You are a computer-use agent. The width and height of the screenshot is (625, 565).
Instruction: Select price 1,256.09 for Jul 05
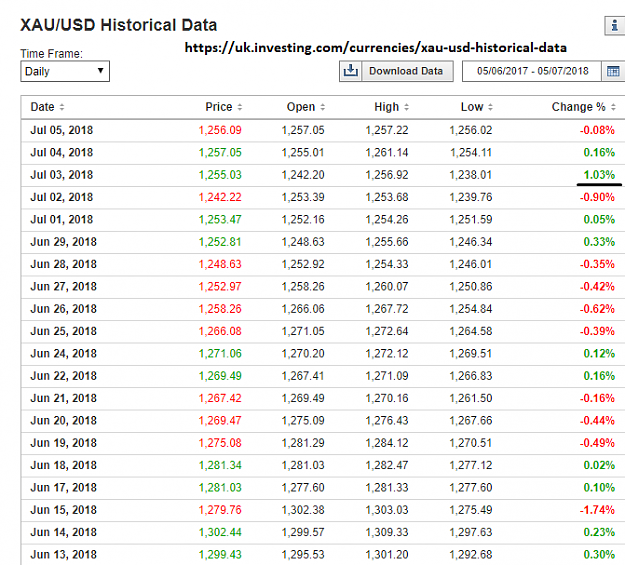point(220,130)
